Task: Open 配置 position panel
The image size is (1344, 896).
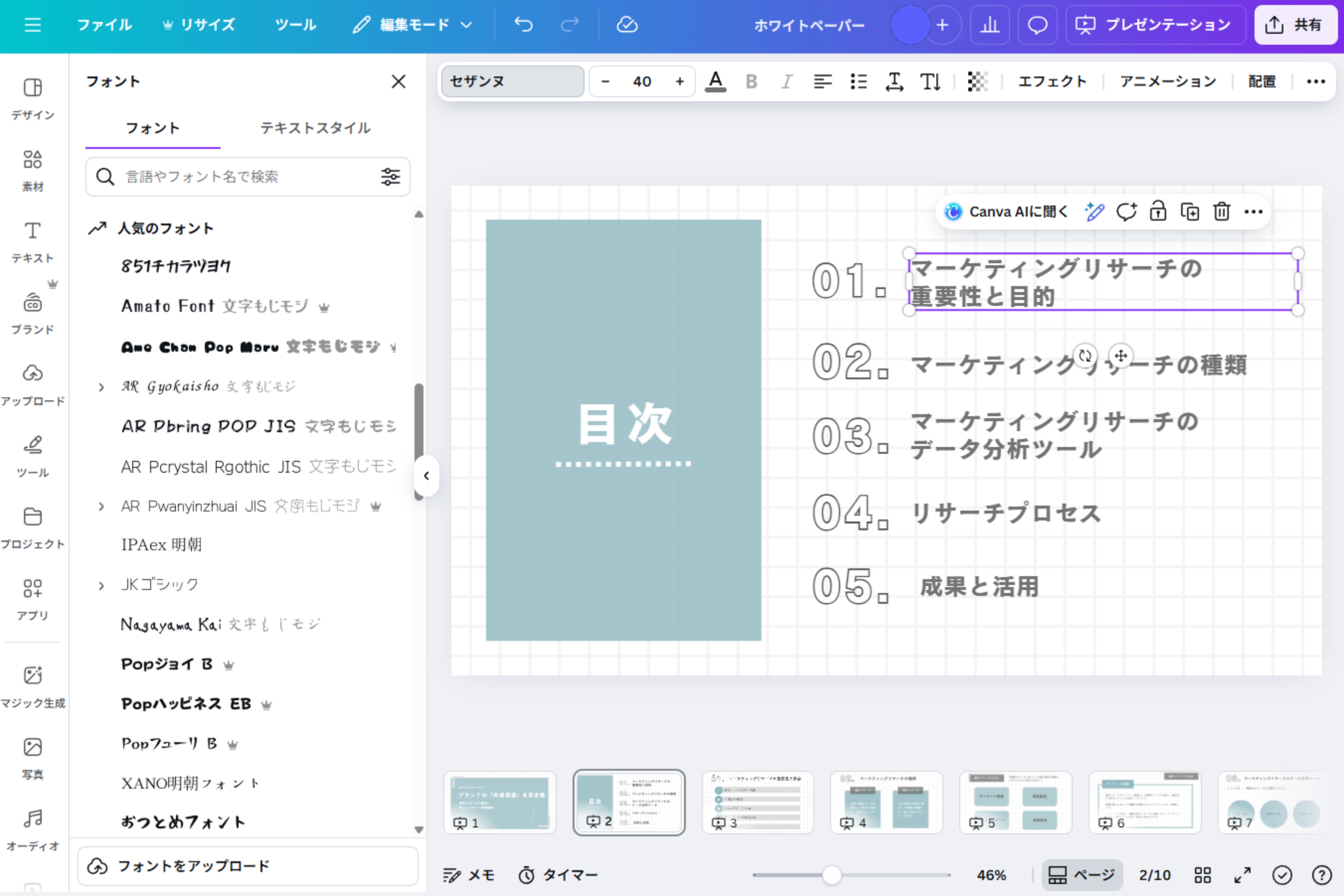Action: tap(1262, 82)
